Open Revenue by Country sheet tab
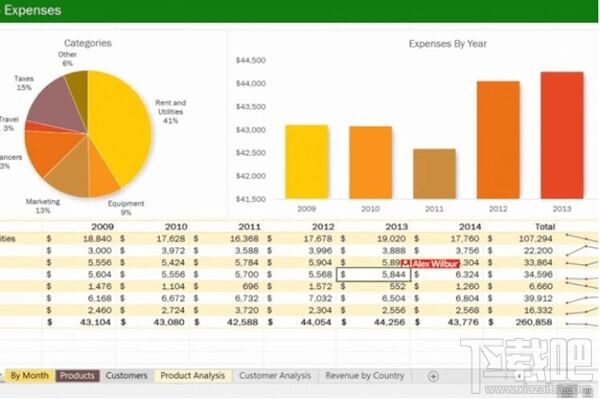Viewport: 600px width, 399px height. (365, 376)
